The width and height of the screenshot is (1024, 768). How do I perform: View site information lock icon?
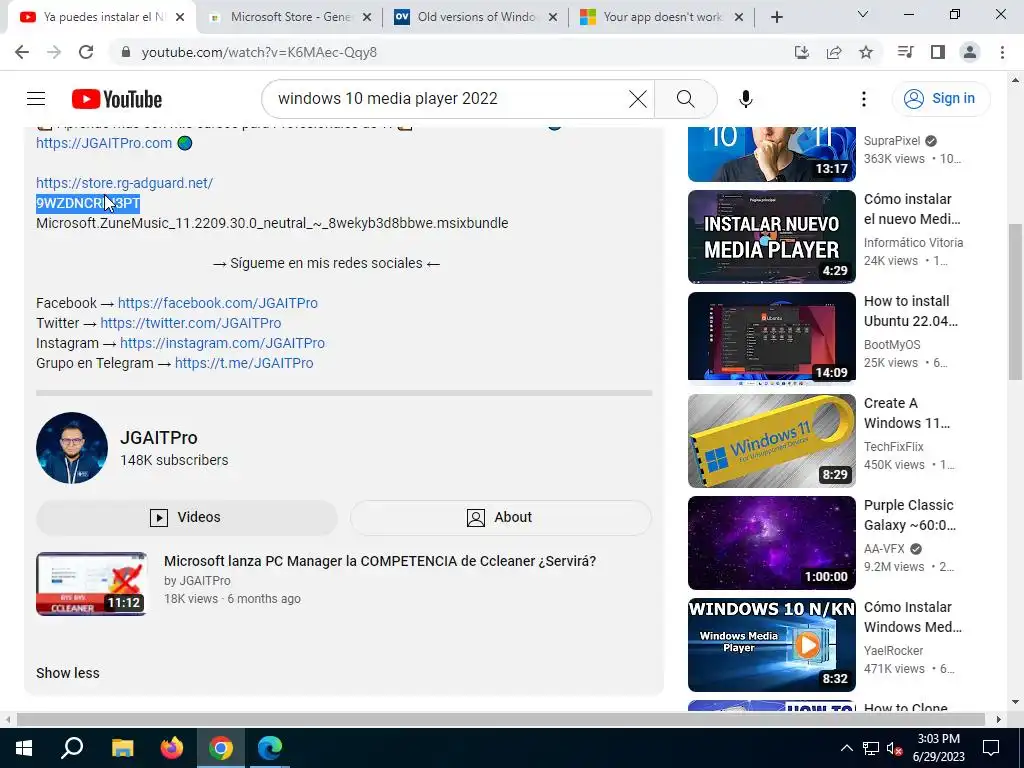click(126, 52)
